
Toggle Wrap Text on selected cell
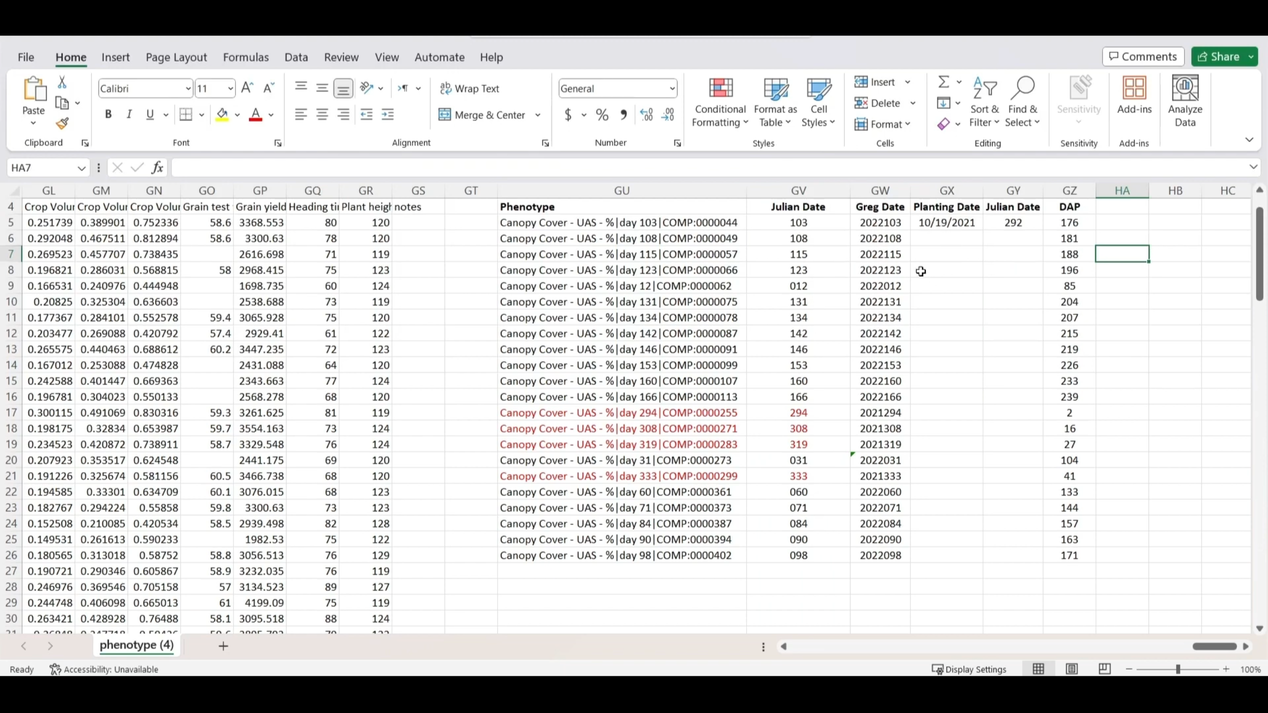(470, 89)
